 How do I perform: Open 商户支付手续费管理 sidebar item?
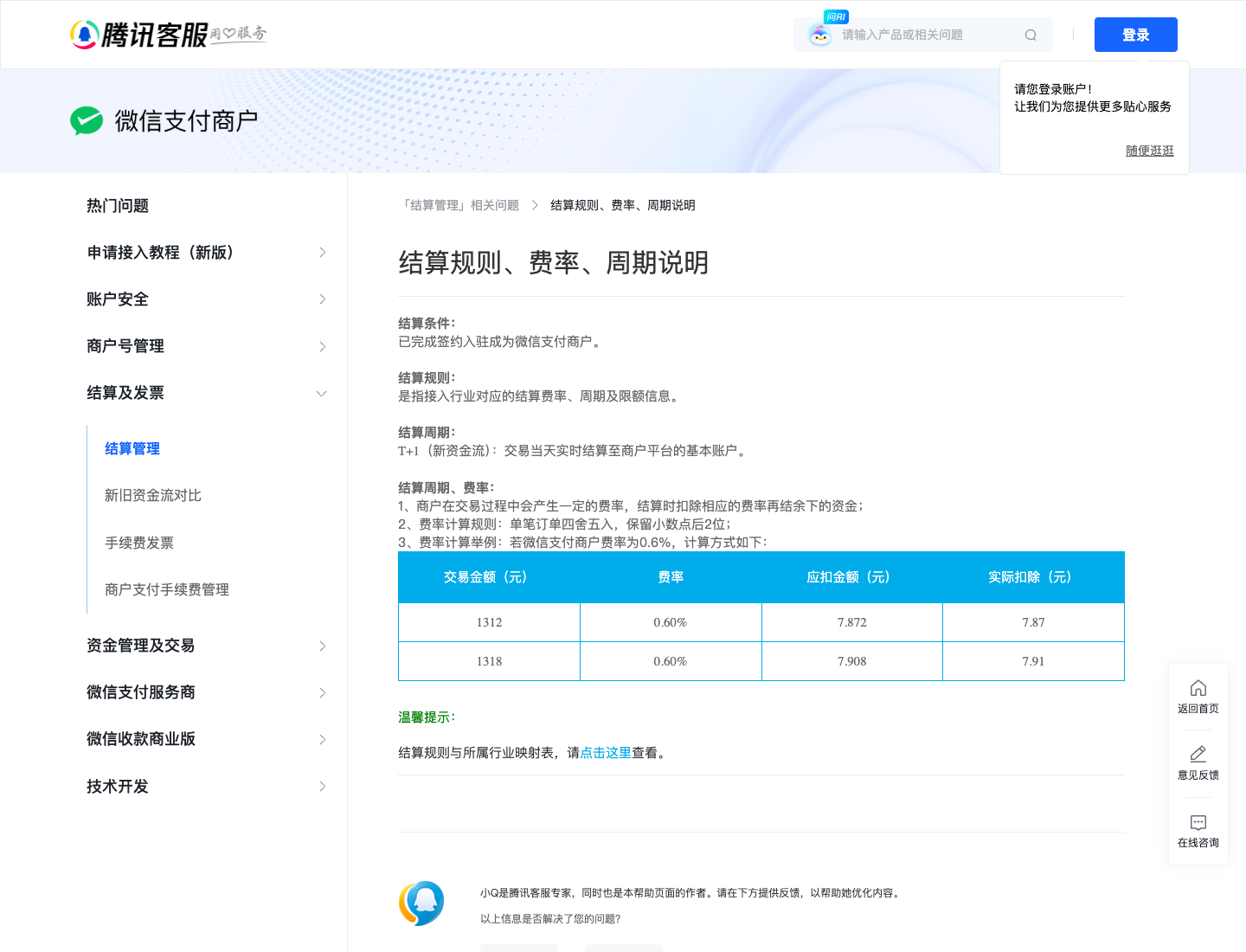click(x=167, y=589)
